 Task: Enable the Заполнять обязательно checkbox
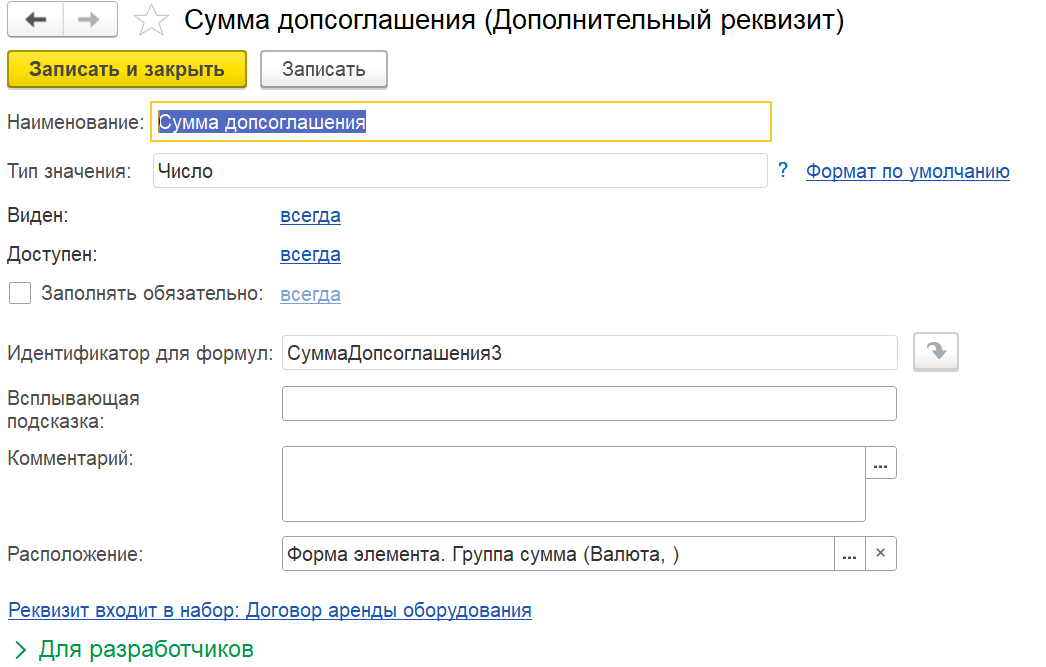tap(19, 294)
